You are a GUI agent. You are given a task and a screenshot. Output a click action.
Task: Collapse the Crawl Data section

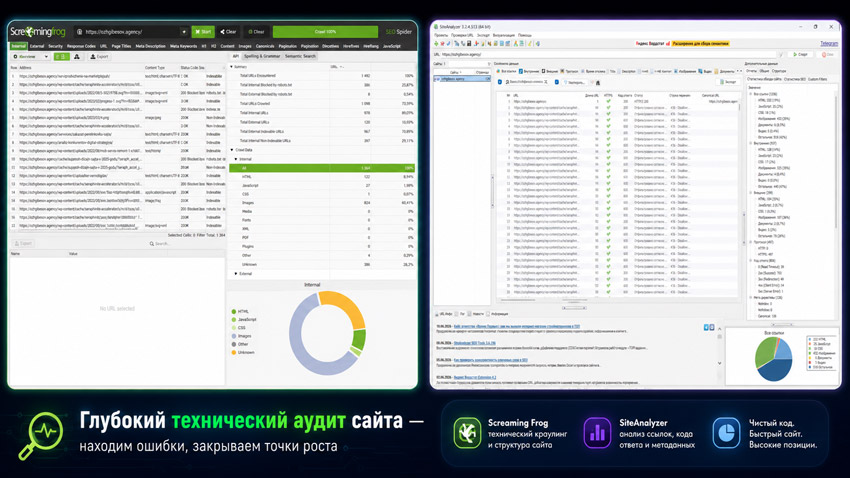coord(232,150)
